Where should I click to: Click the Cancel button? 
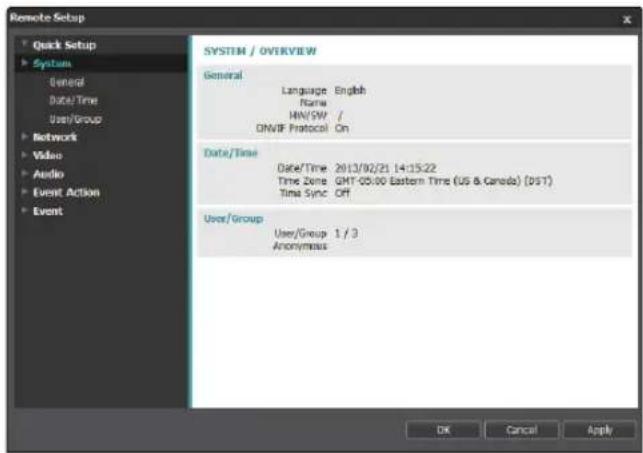(522, 430)
